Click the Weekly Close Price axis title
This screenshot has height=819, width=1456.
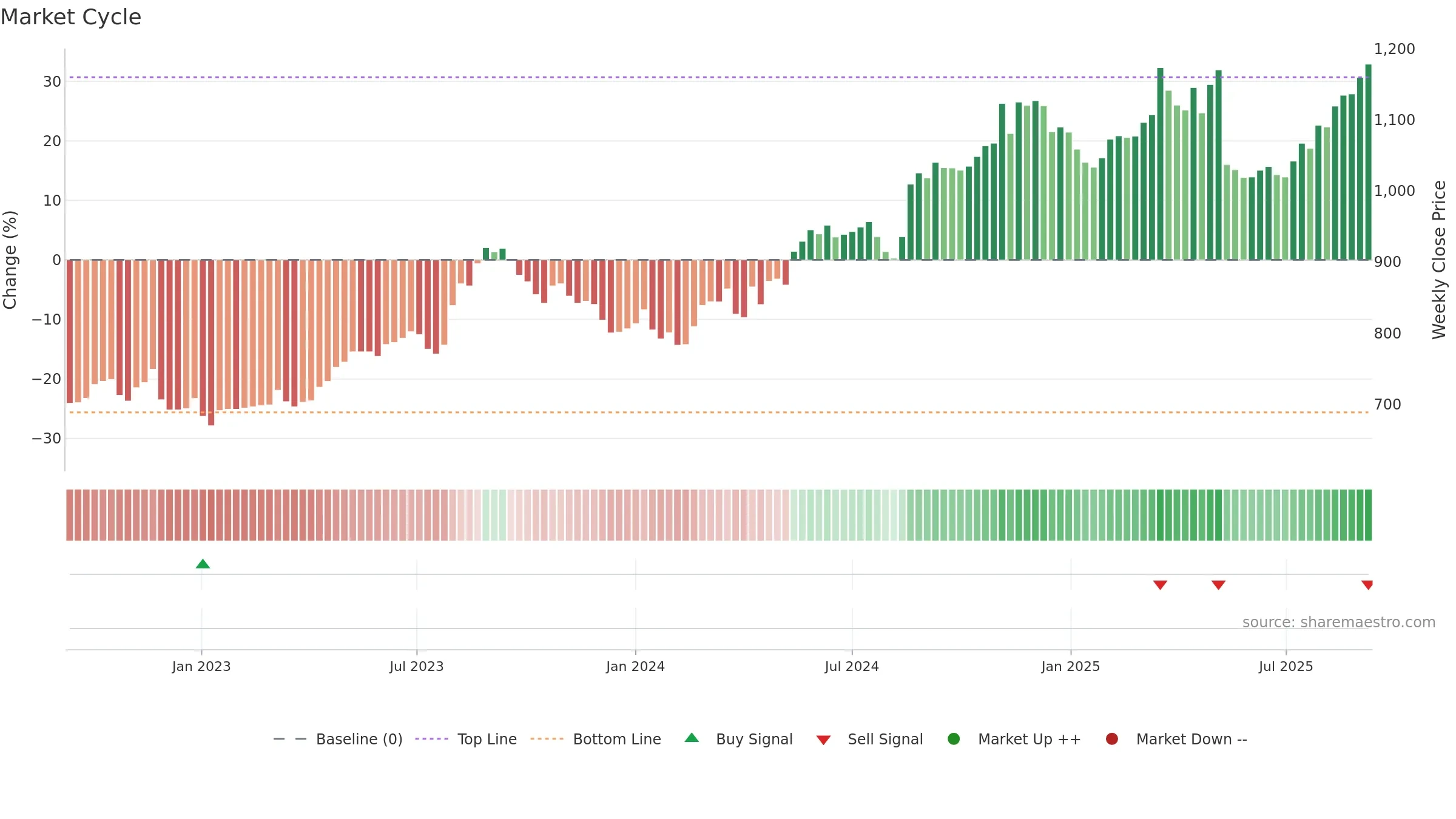coord(1439,260)
